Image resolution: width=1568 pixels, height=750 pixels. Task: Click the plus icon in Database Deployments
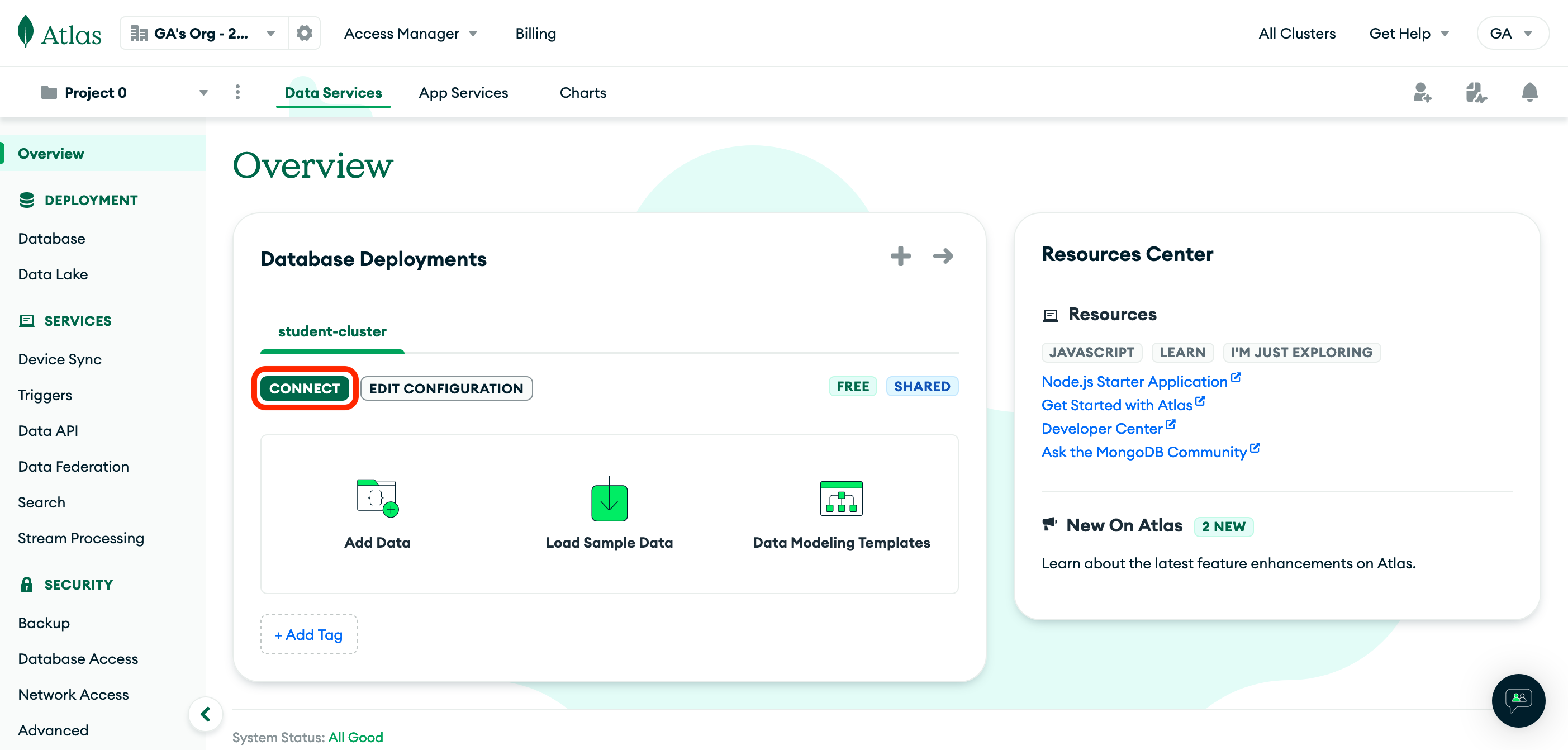(900, 256)
